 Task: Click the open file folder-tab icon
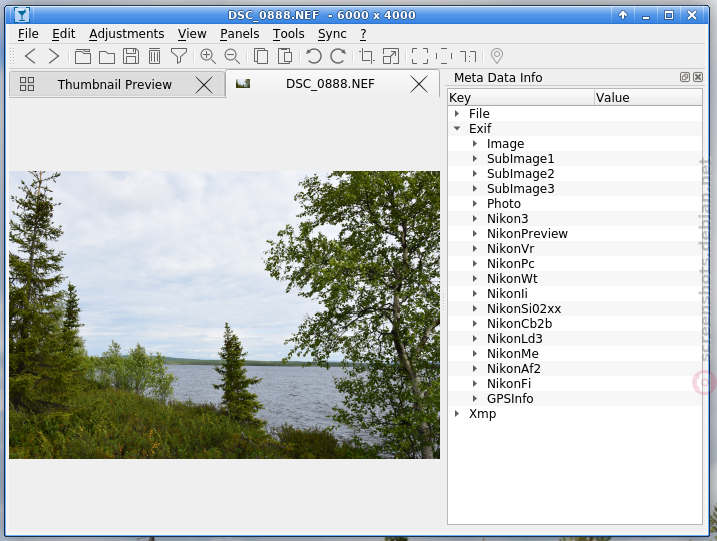coord(83,56)
